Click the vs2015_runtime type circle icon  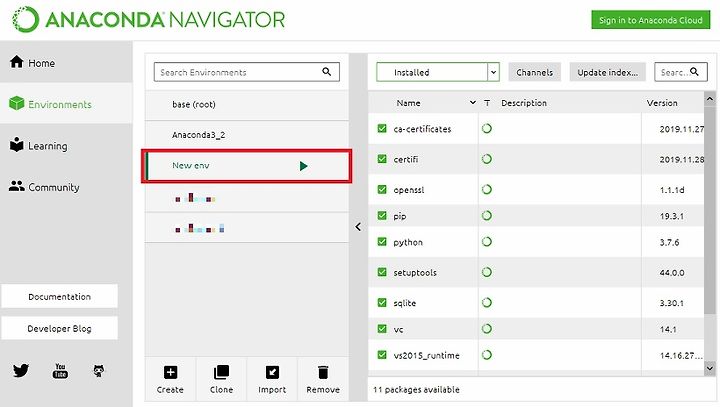pyautogui.click(x=487, y=355)
